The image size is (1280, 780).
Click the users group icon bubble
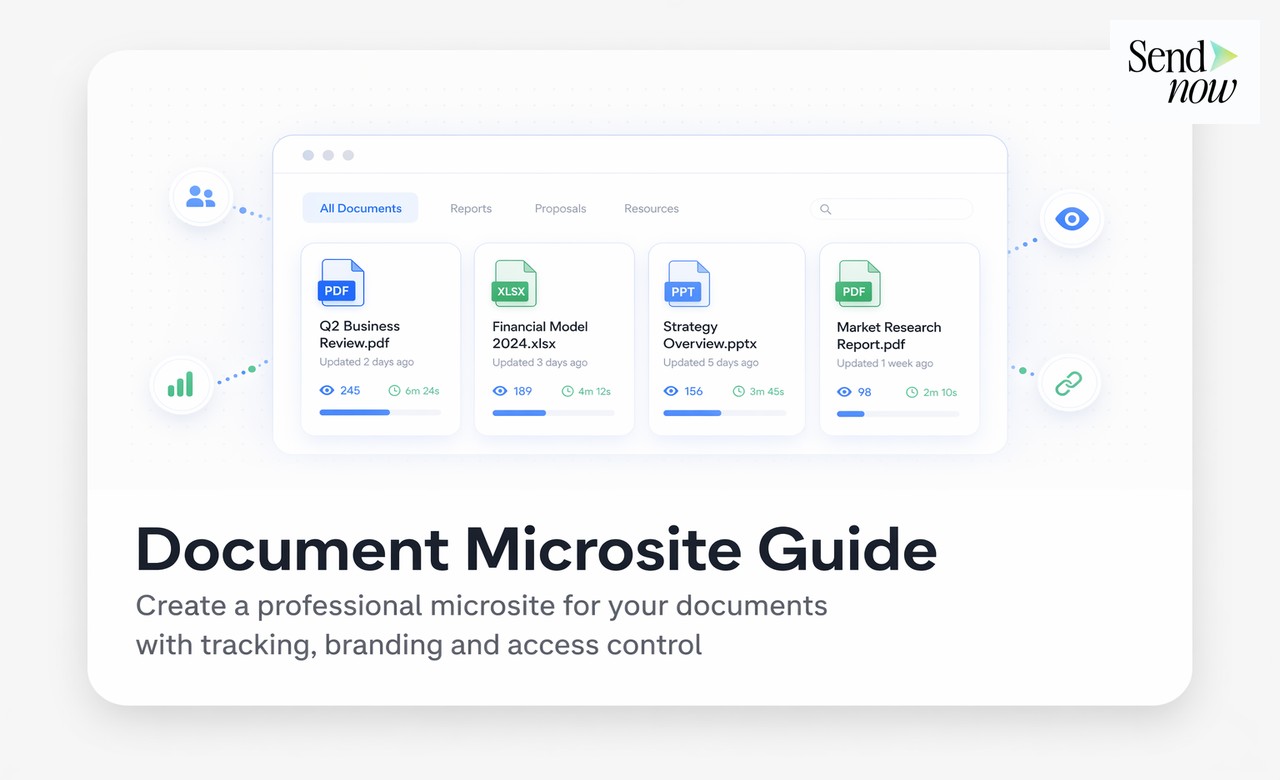pos(201,197)
